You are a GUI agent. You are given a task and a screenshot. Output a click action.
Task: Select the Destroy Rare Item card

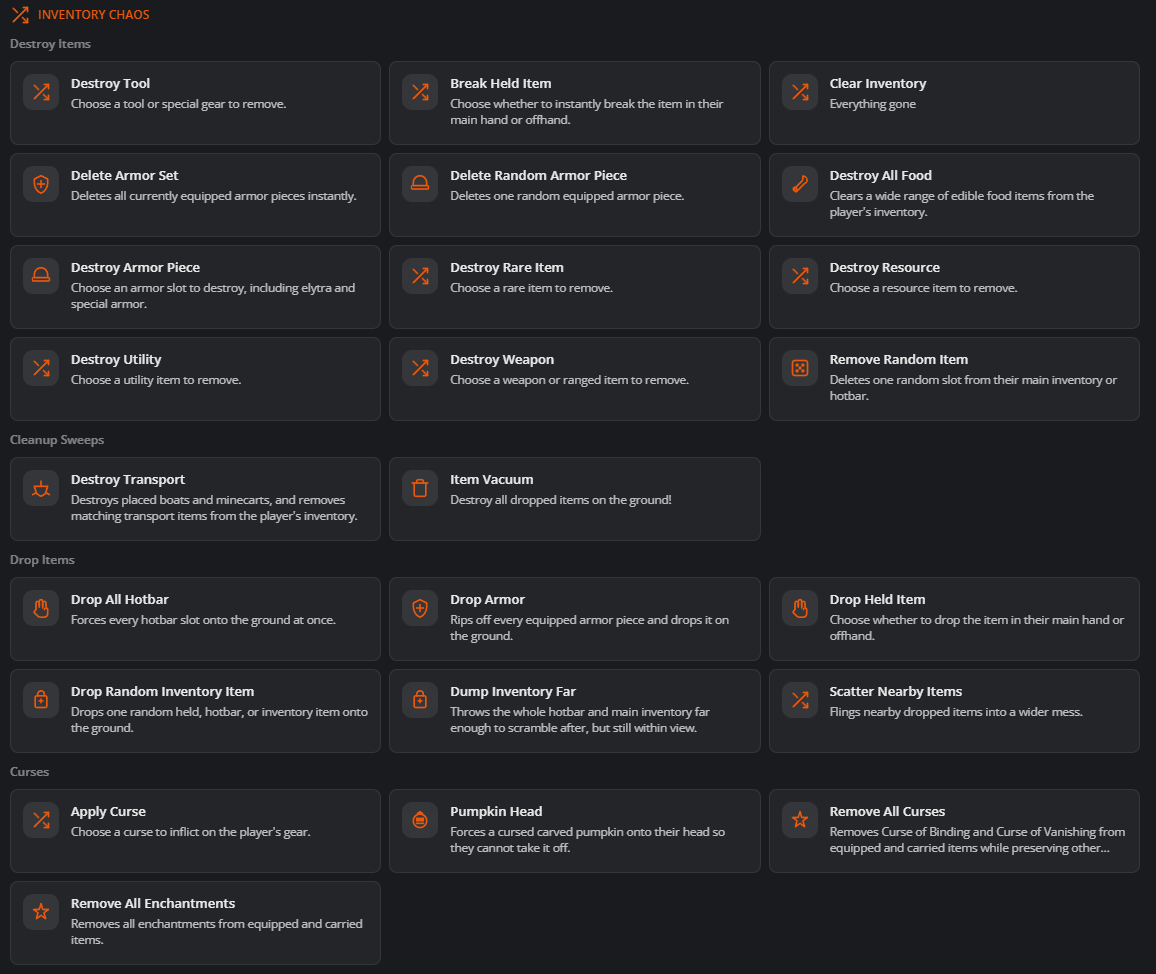coord(575,287)
